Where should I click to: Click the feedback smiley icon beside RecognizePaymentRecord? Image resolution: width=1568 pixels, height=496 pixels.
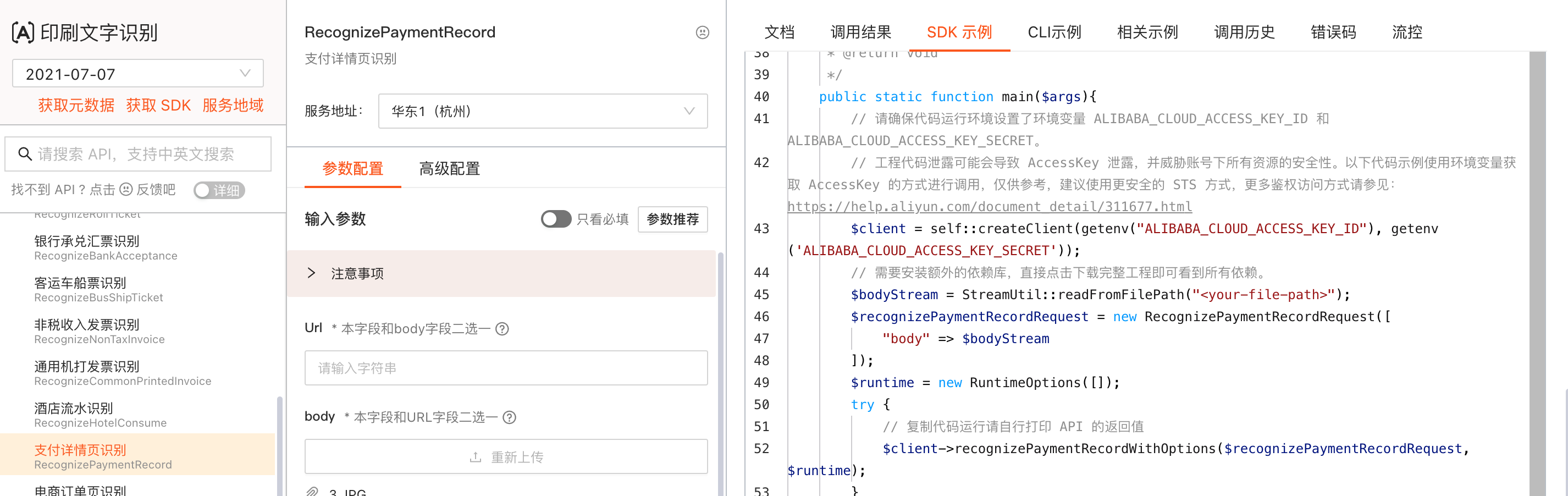(x=702, y=32)
